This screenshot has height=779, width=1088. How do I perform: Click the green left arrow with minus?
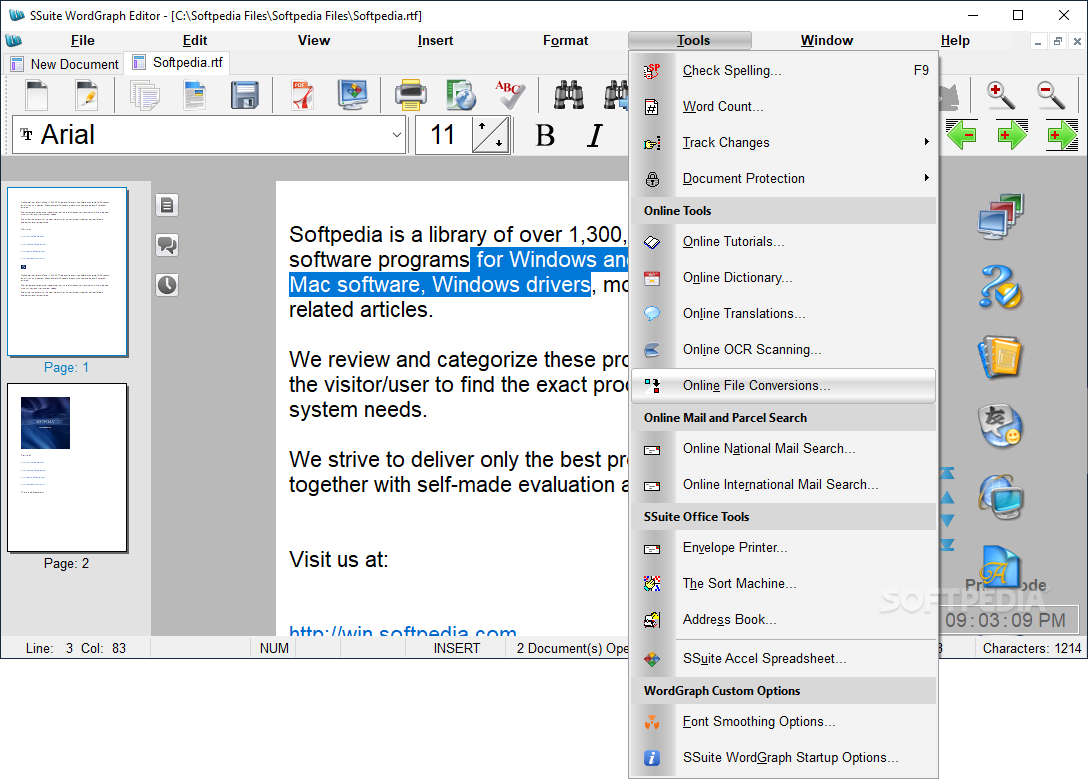(962, 135)
